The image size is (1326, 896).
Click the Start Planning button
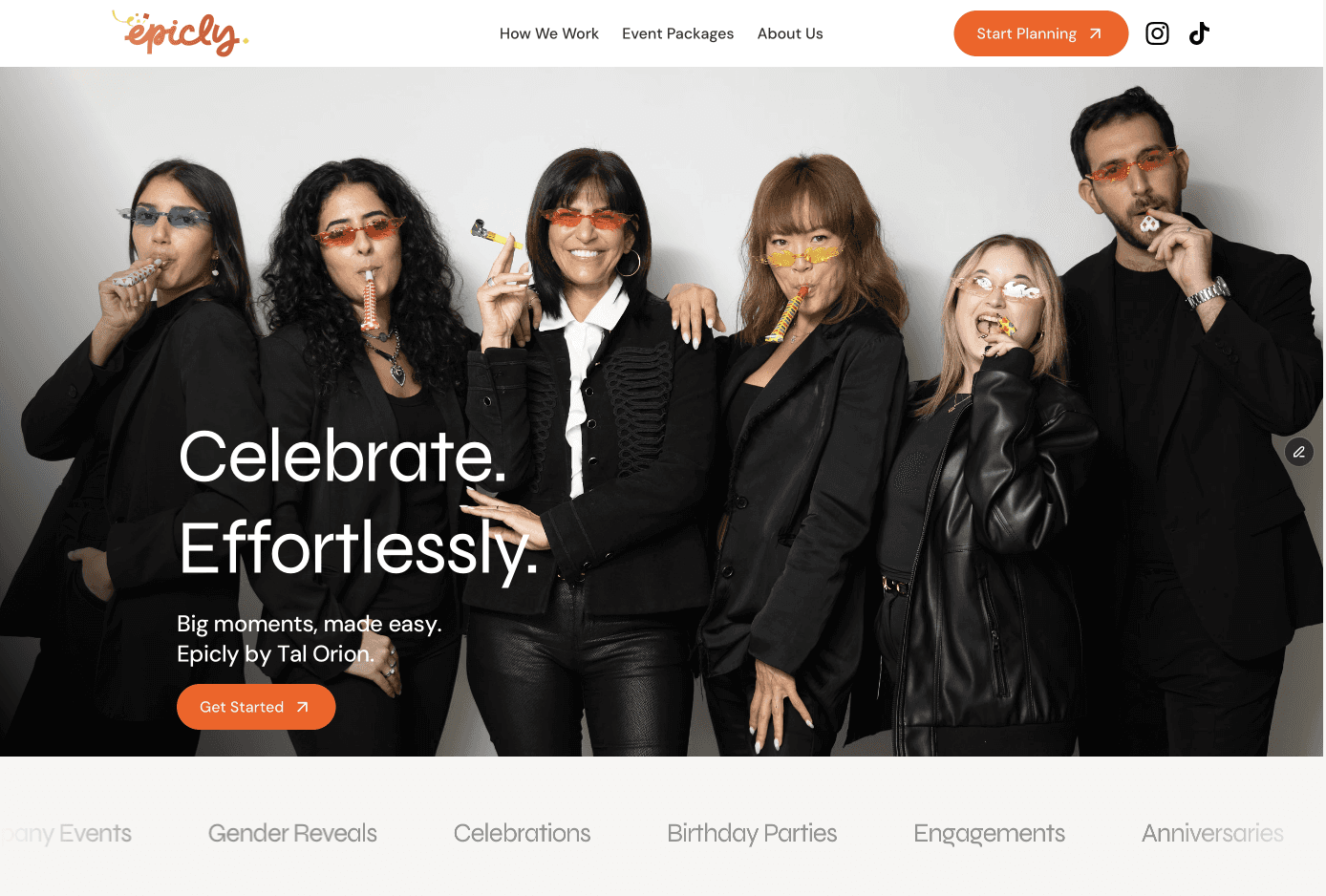pyautogui.click(x=1041, y=33)
